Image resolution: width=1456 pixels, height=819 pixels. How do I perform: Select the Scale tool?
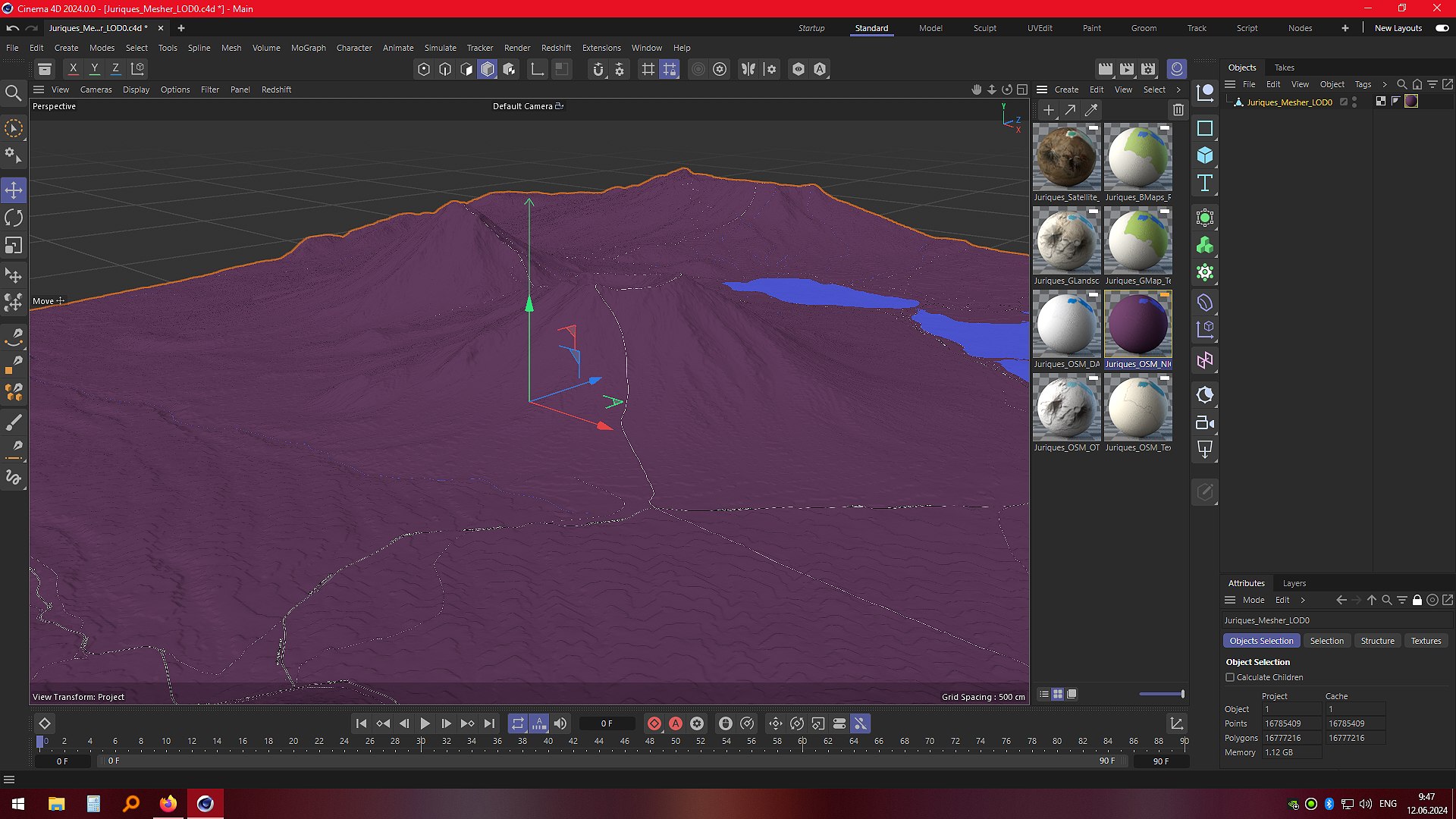[x=14, y=246]
